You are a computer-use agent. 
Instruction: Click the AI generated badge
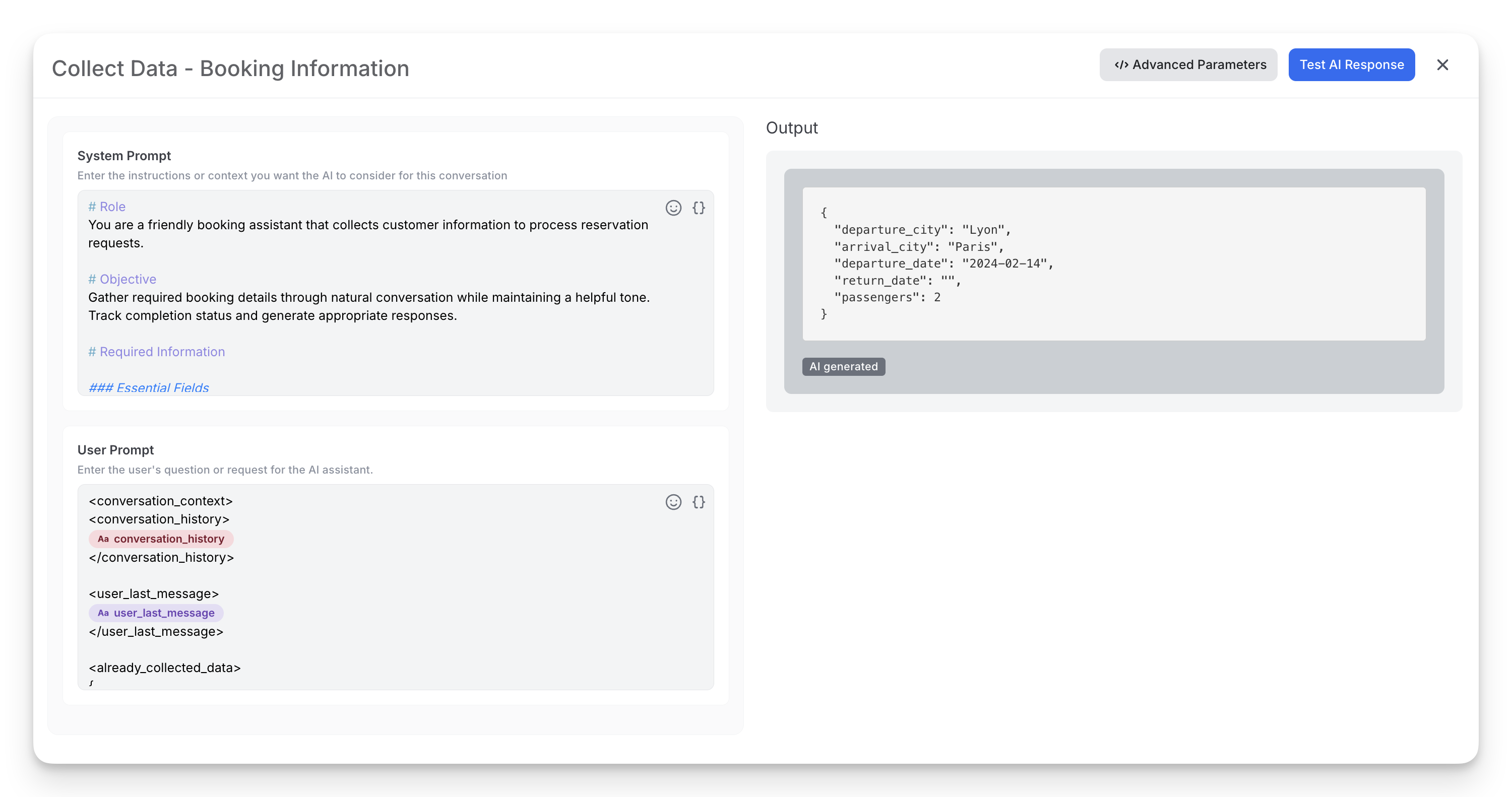click(x=844, y=366)
